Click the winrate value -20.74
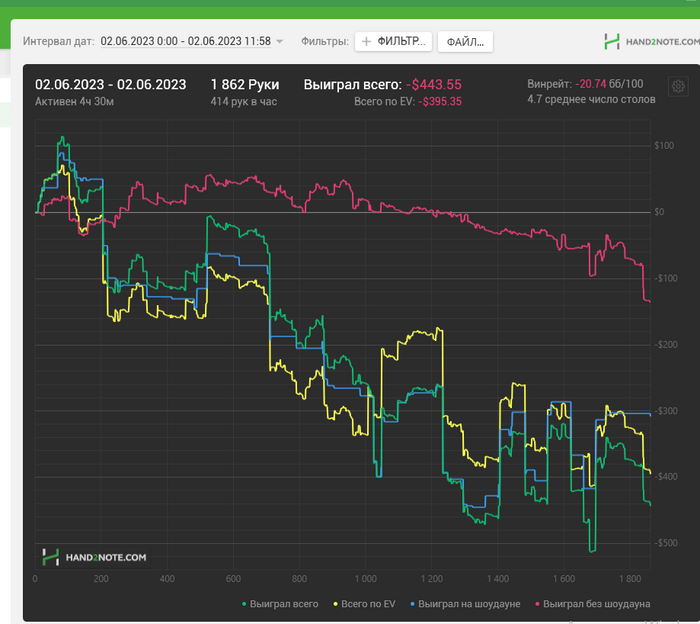The width and height of the screenshot is (700, 624). (x=590, y=84)
